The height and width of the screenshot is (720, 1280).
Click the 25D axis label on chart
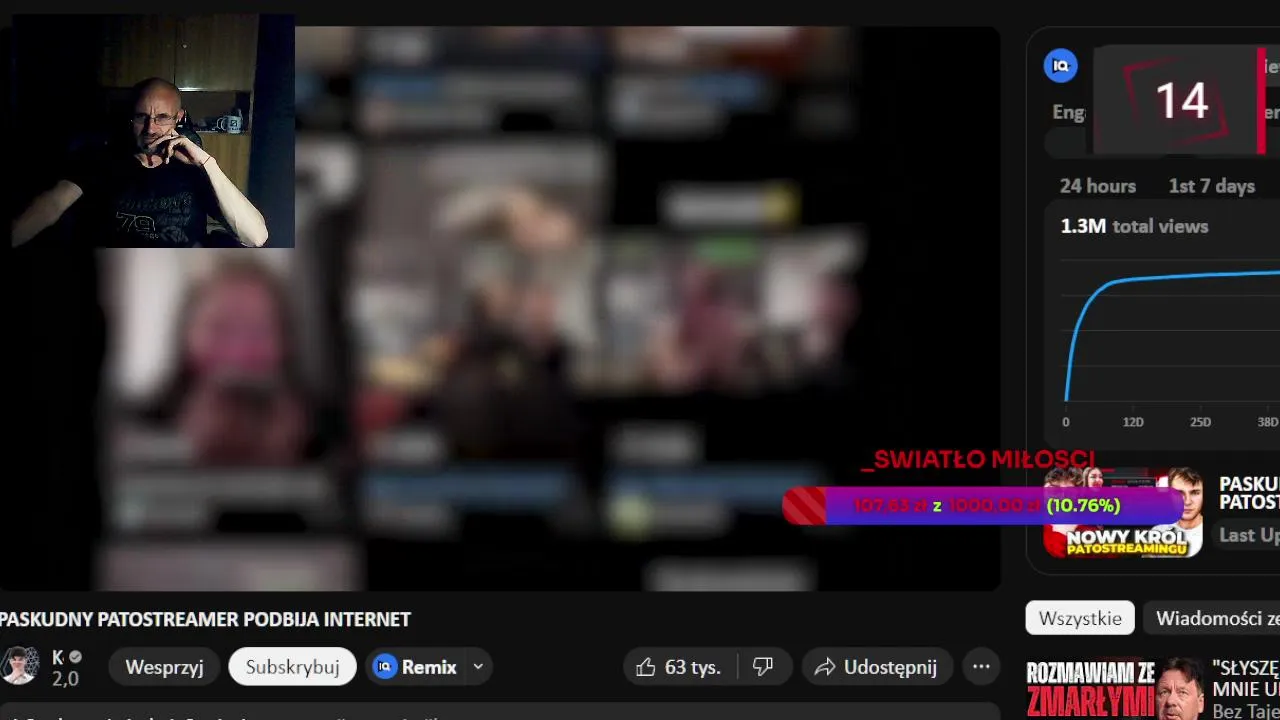point(1200,422)
